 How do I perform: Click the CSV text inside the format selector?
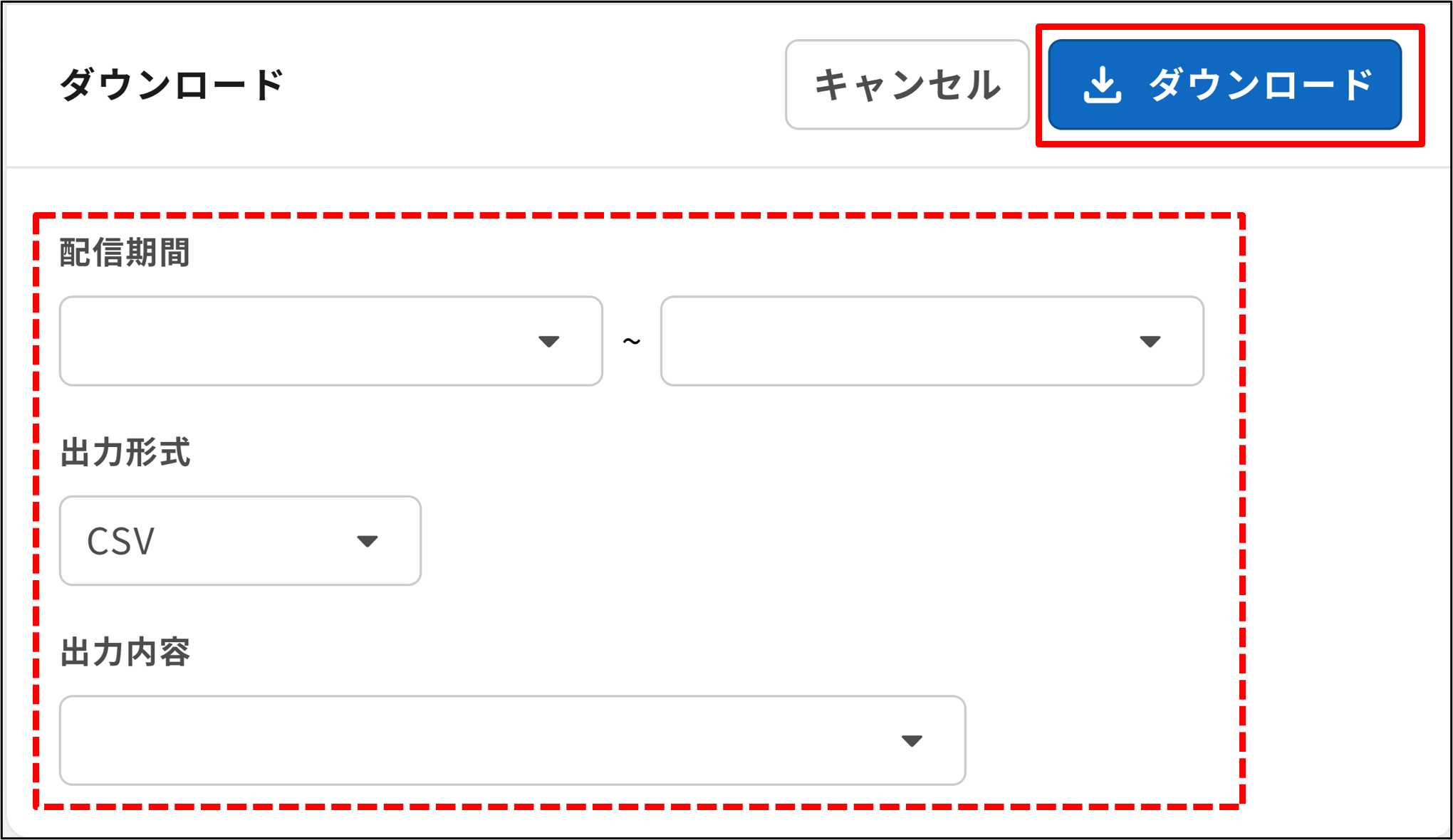pyautogui.click(x=121, y=541)
